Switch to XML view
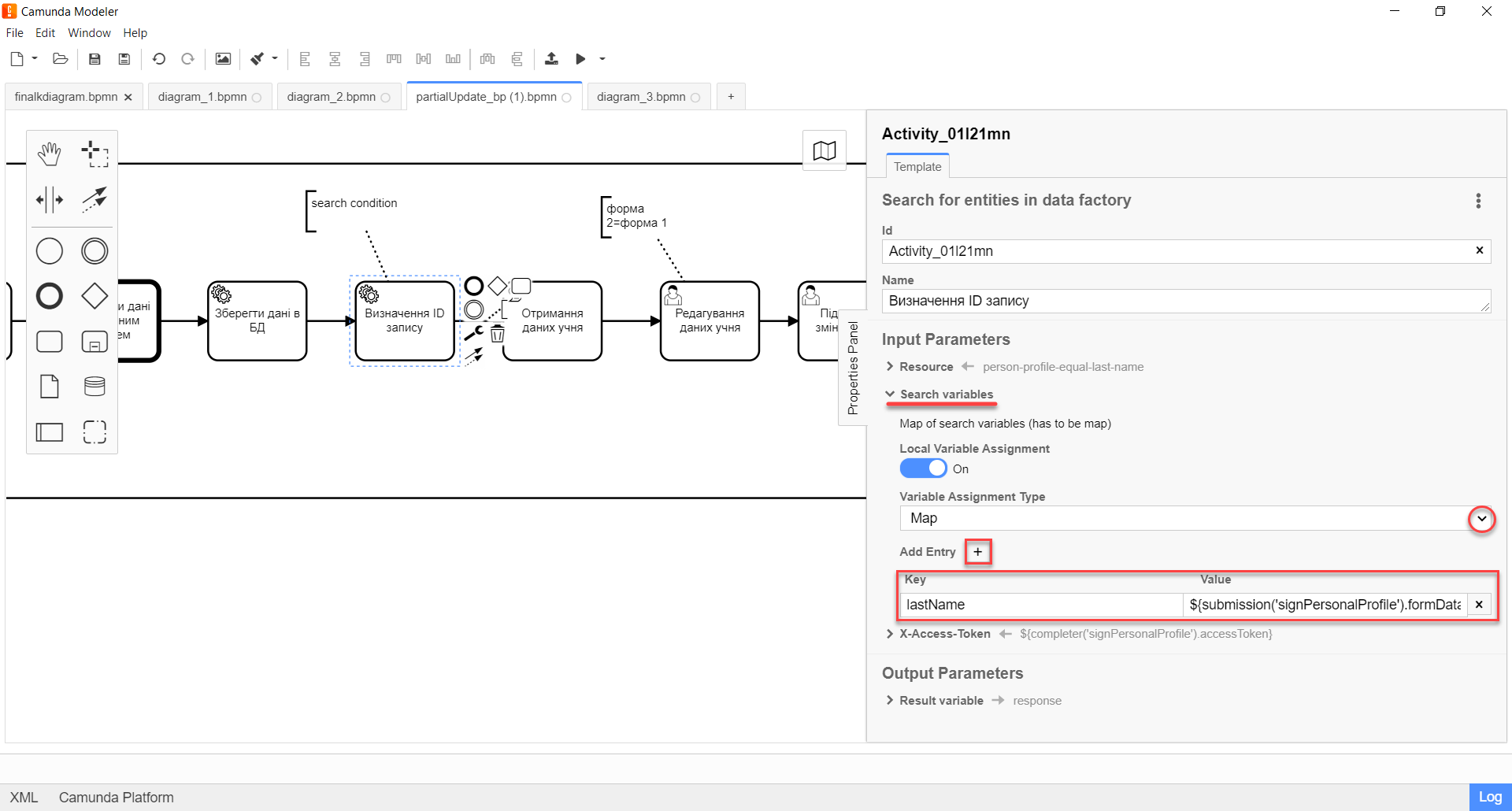Viewport: 1512px width, 811px height. coord(24,798)
